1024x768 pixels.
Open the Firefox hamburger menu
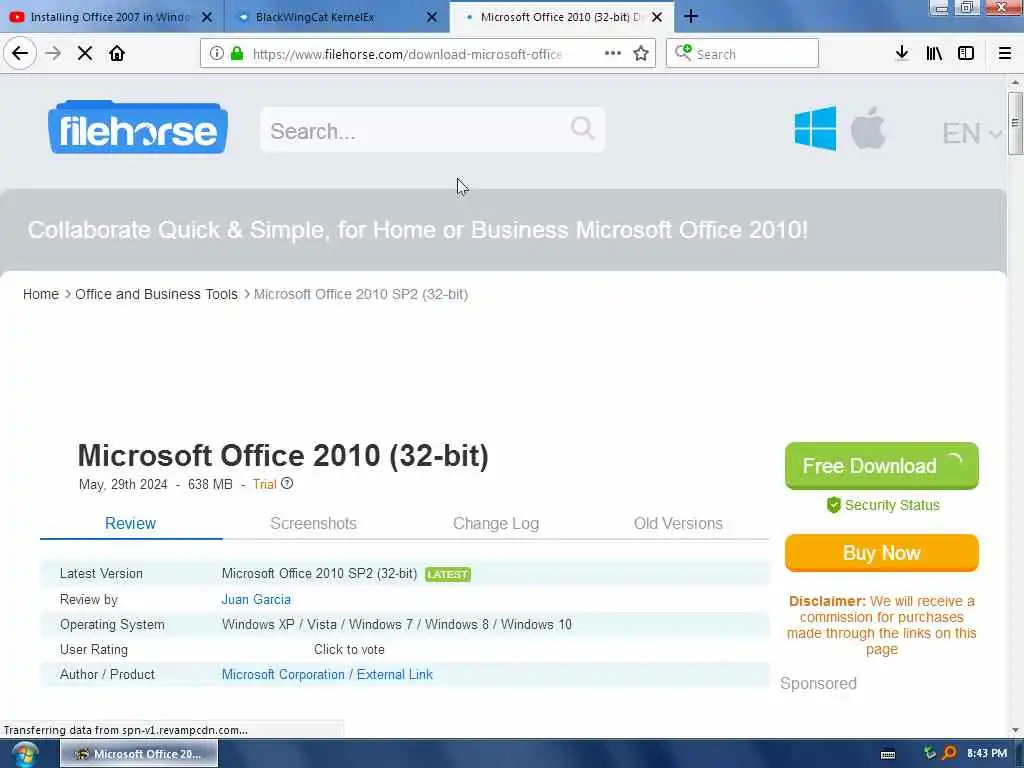click(1004, 53)
